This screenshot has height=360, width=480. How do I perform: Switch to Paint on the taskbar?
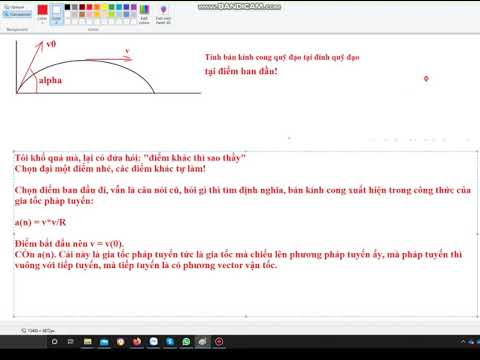pos(202,342)
